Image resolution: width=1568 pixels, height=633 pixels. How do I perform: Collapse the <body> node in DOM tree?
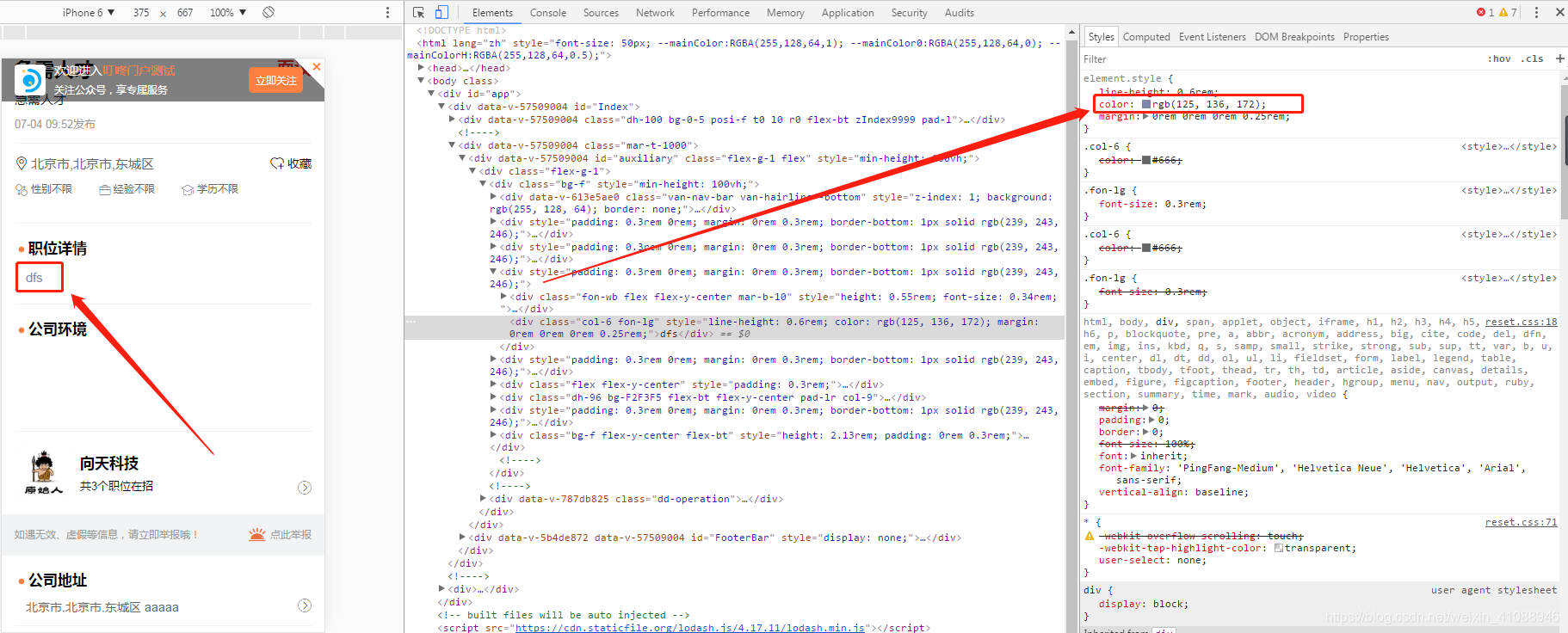point(421,81)
